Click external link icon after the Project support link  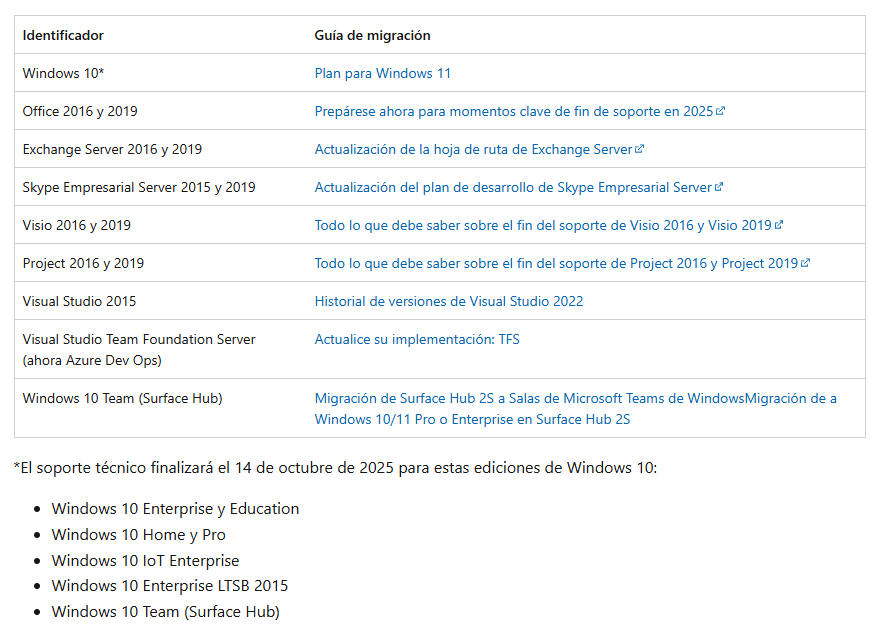[x=805, y=263]
